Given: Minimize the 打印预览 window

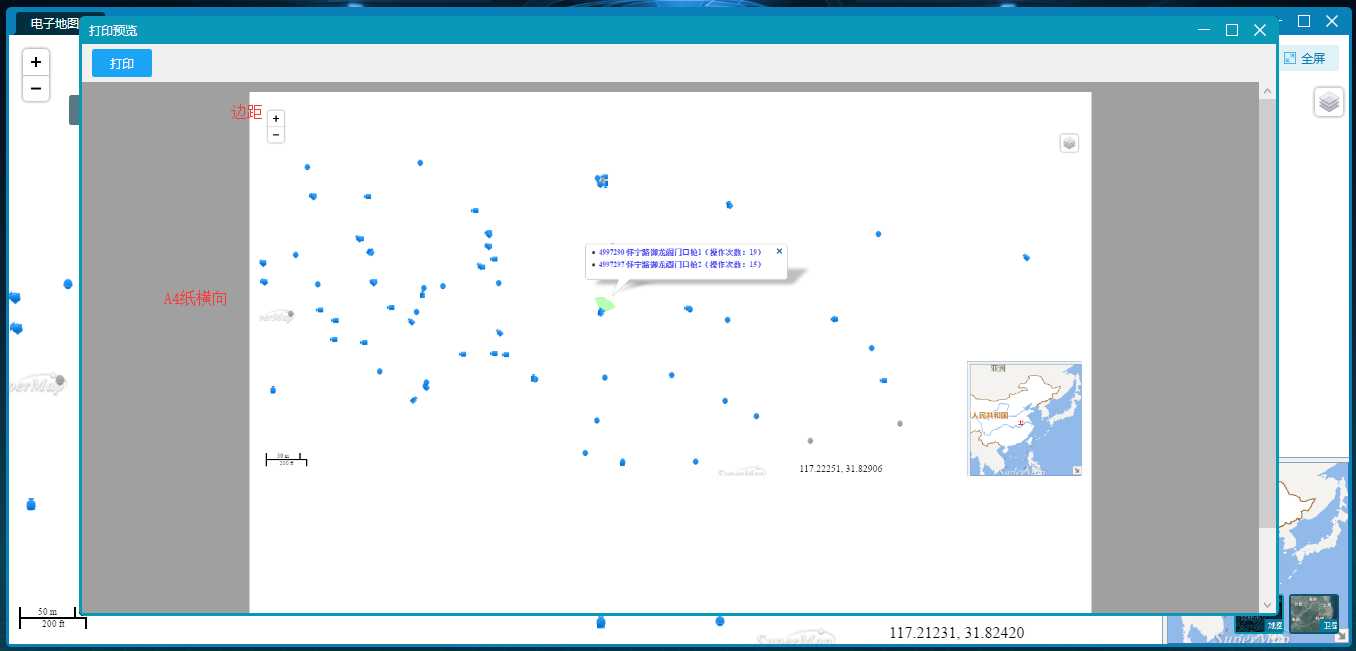Looking at the screenshot, I should [x=1204, y=30].
